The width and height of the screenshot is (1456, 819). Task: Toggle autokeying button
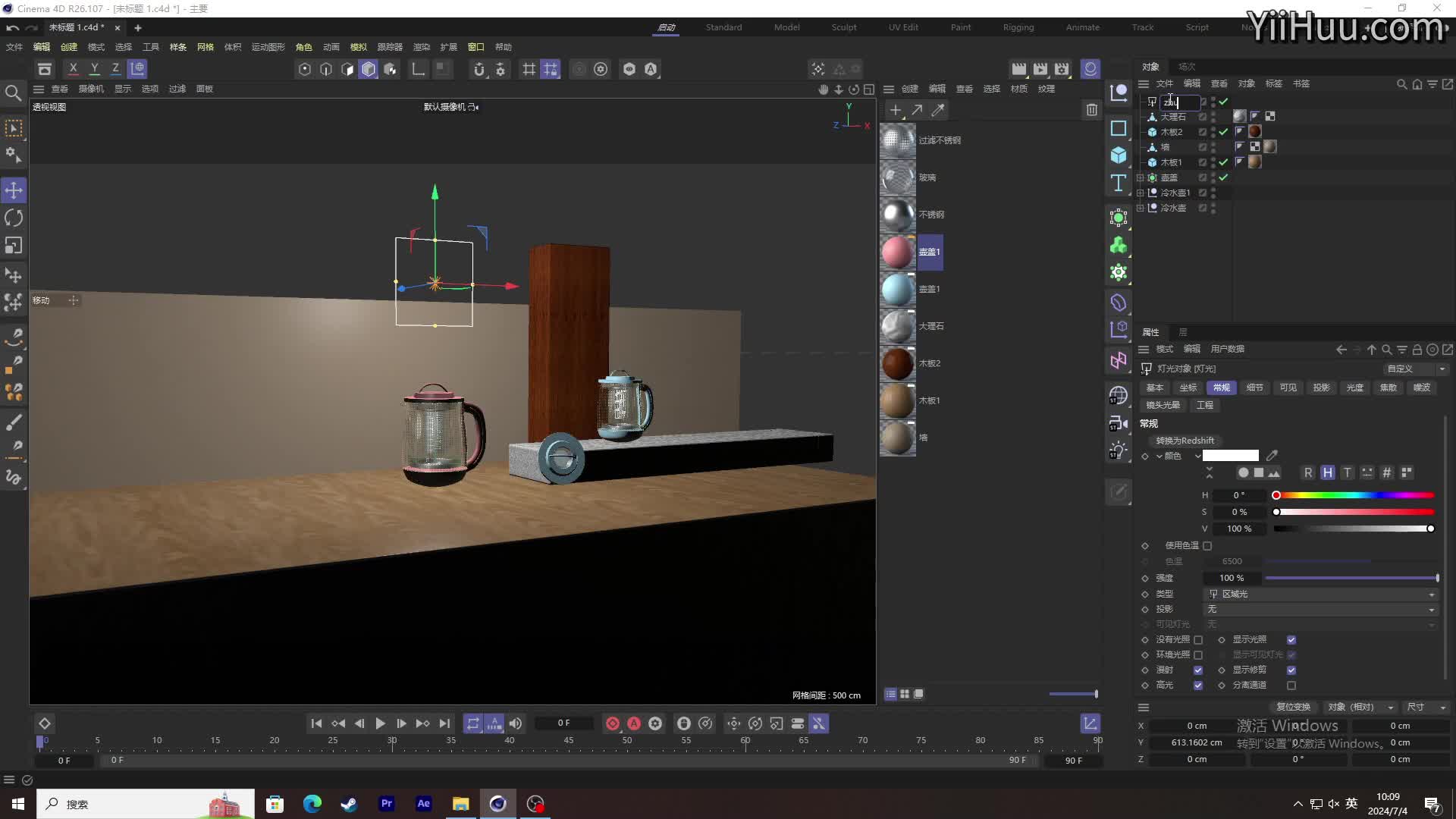[634, 723]
